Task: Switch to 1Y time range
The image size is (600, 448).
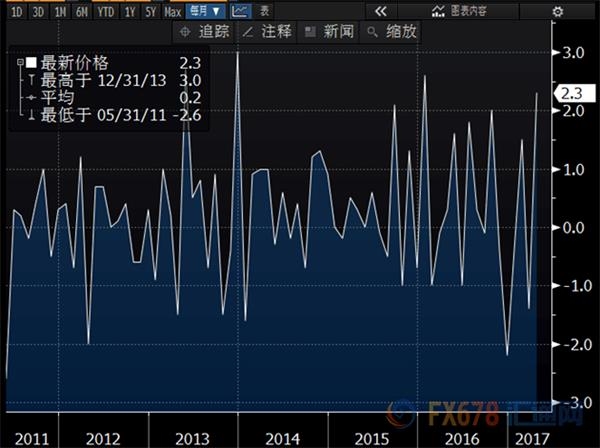Action: 130,12
